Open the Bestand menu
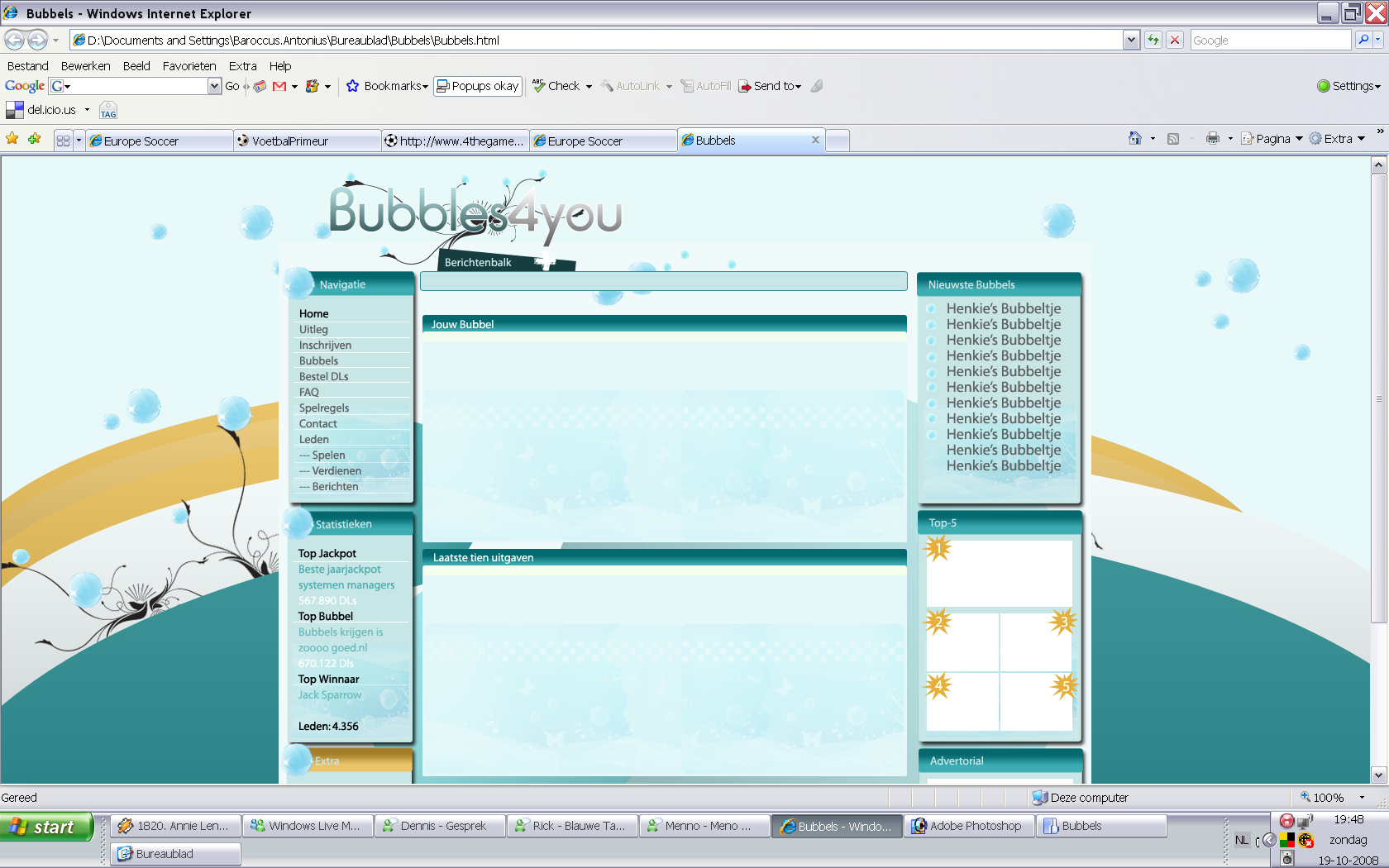 tap(28, 66)
